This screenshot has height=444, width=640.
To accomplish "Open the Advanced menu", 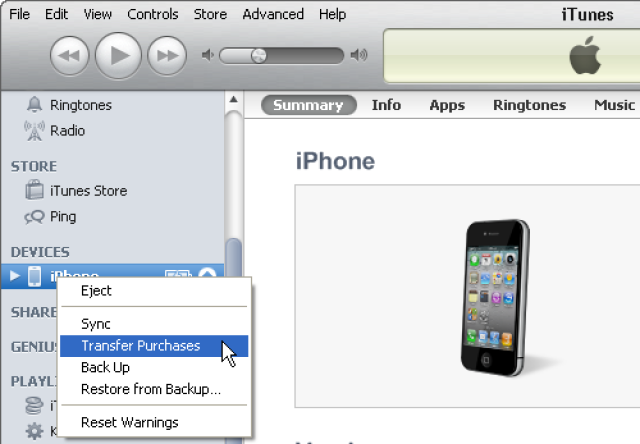I will pos(273,14).
